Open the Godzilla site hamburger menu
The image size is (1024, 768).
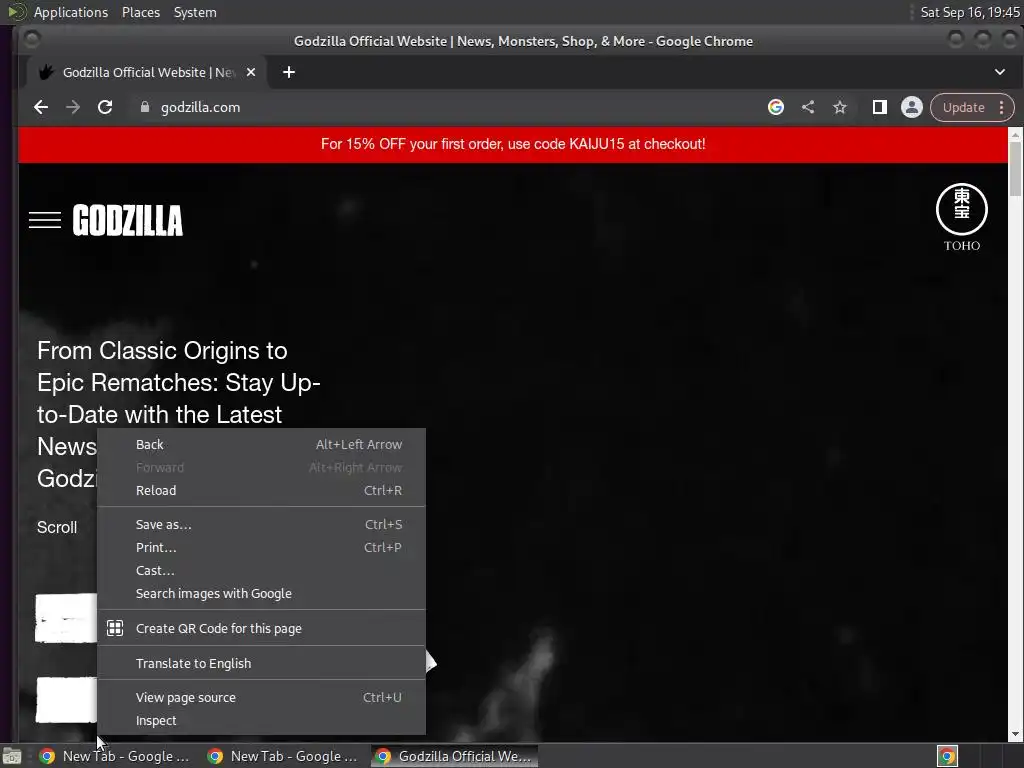tap(45, 220)
